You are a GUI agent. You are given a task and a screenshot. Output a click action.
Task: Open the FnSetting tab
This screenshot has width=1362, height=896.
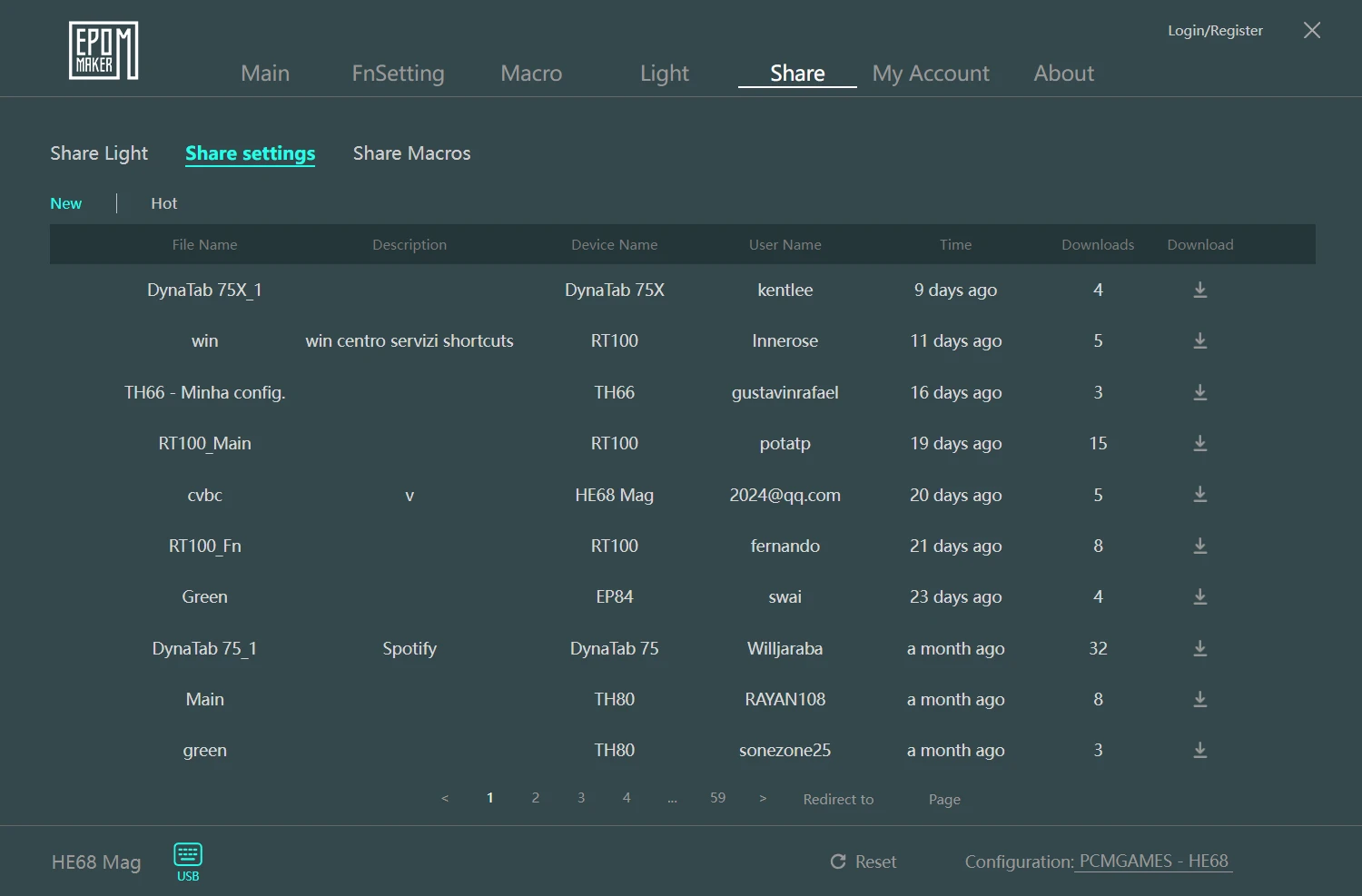coord(398,74)
